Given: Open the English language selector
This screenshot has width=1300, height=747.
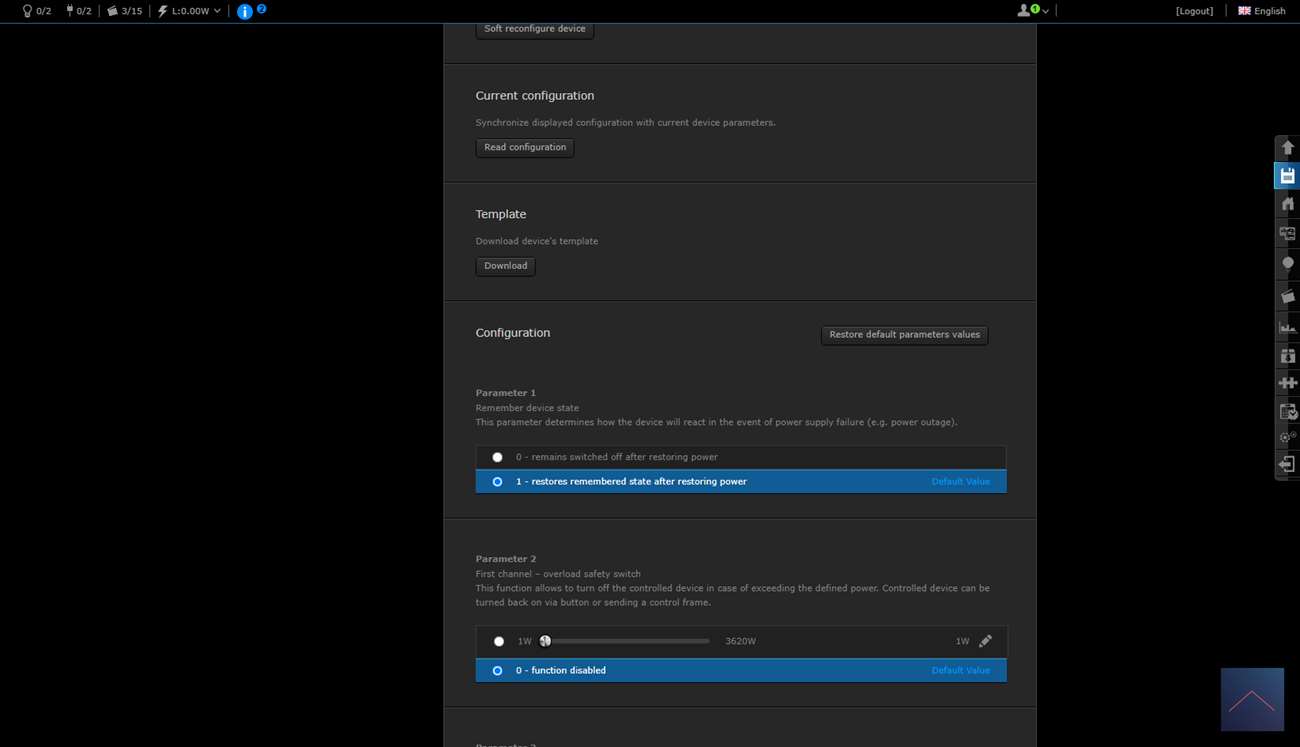Looking at the screenshot, I should tap(1261, 11).
